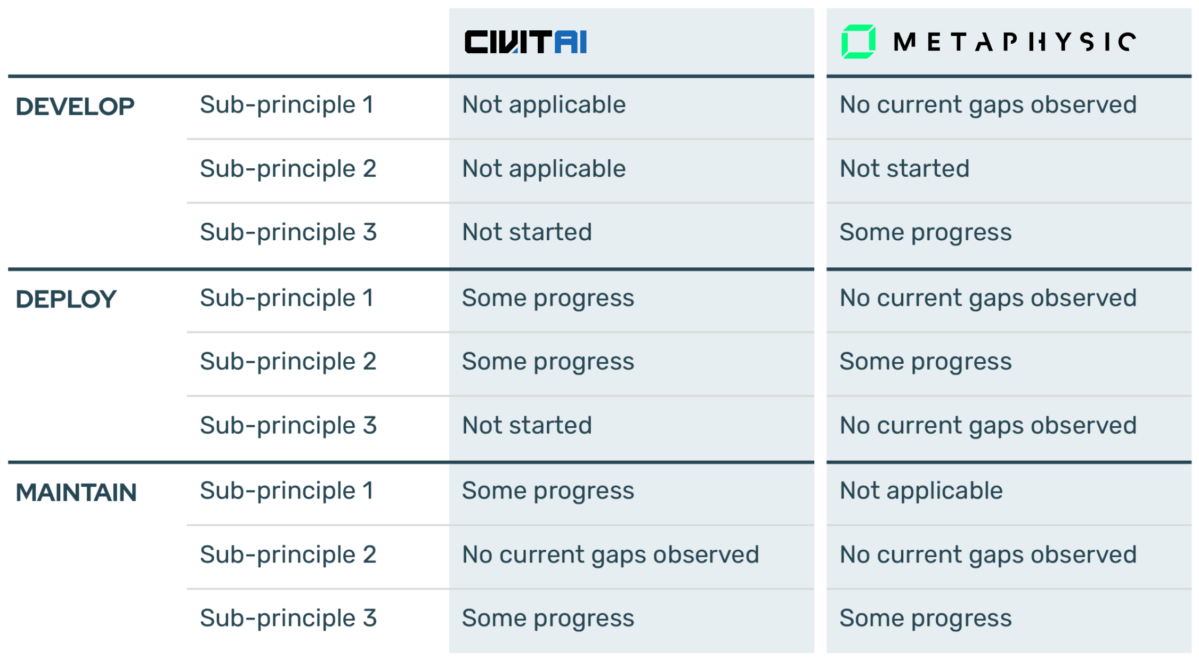Click the MAINTAIN section heading

pos(76,492)
